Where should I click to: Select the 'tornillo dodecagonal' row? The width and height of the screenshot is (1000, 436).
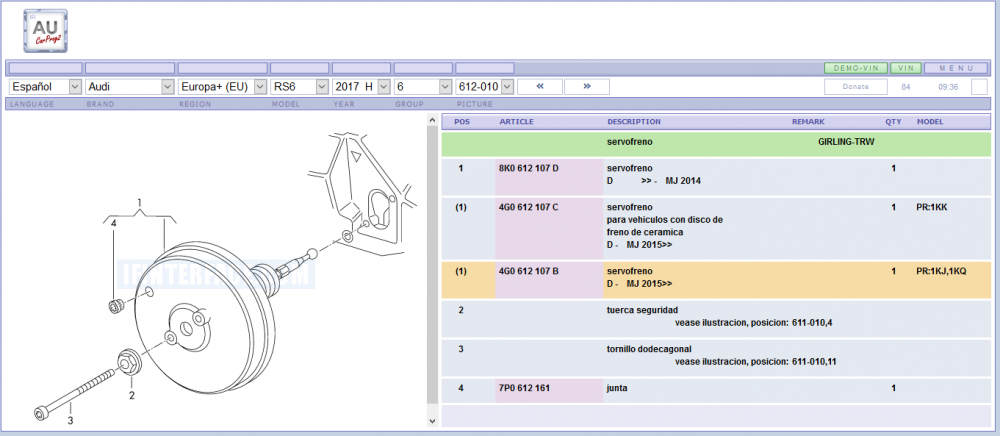[x=716, y=358]
